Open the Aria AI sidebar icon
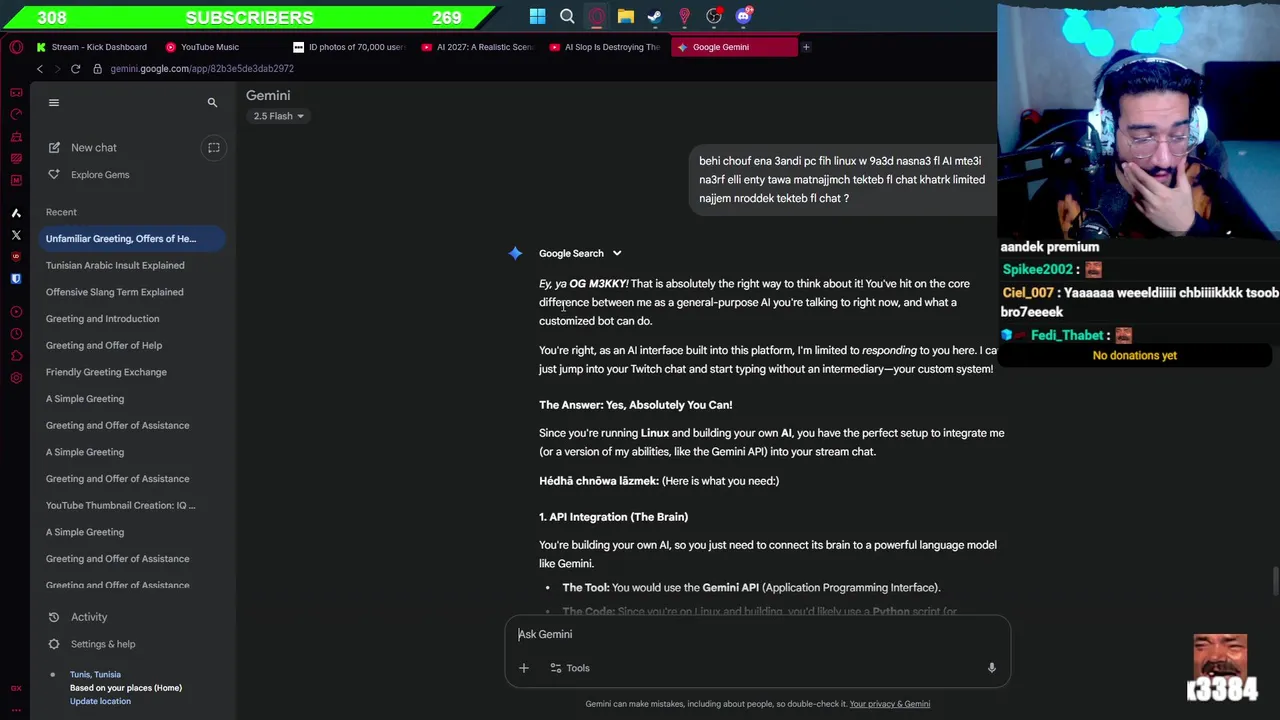This screenshot has width=1280, height=720. (16, 213)
